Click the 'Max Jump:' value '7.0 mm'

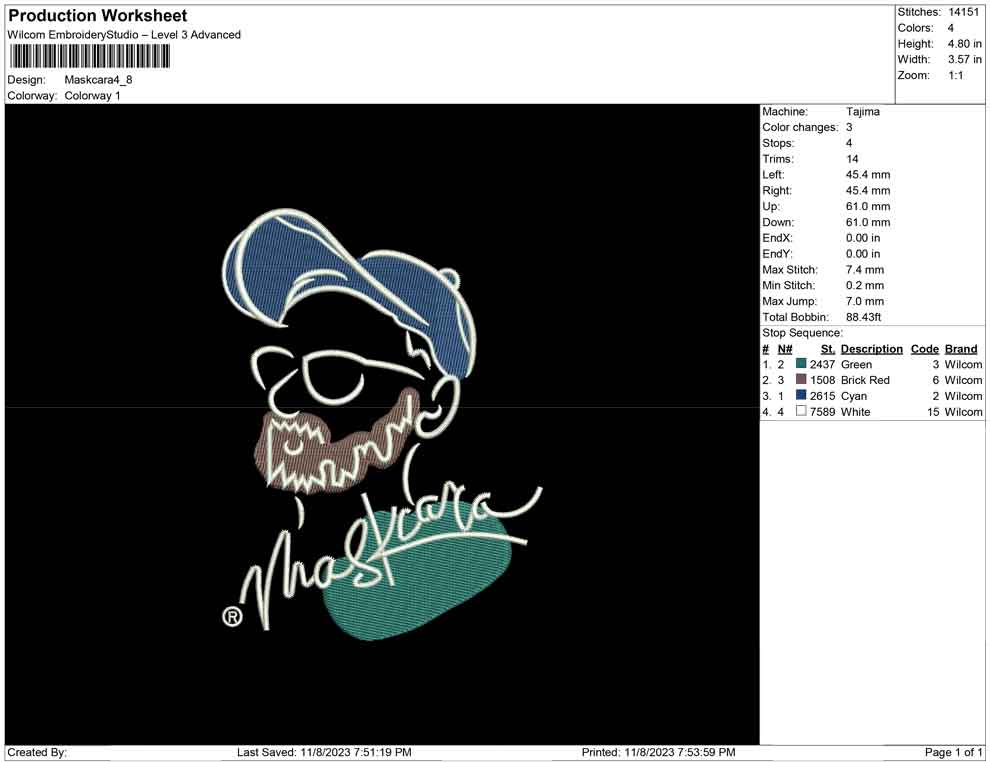point(865,301)
